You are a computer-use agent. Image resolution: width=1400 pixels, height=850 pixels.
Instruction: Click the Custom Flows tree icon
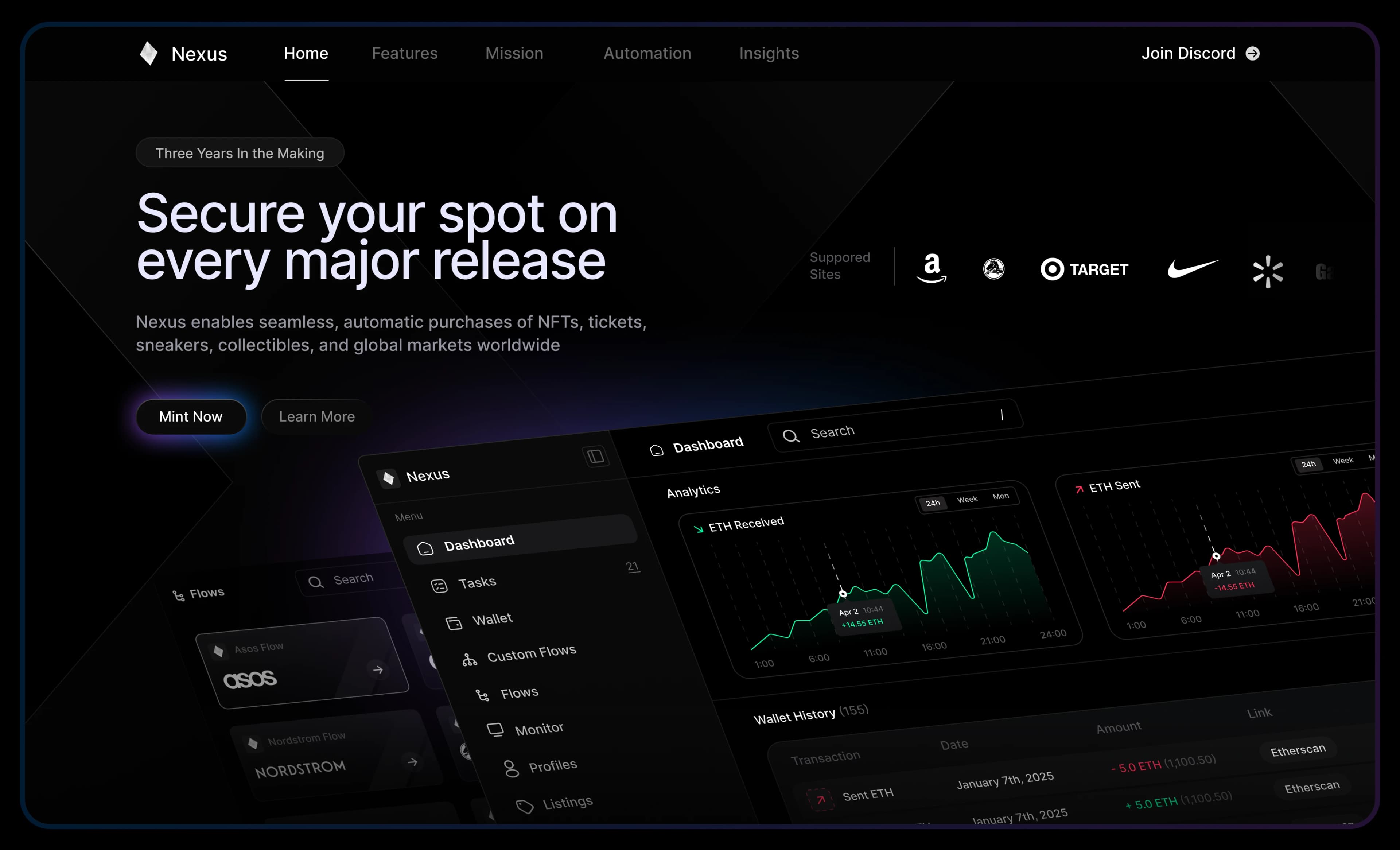coord(469,660)
